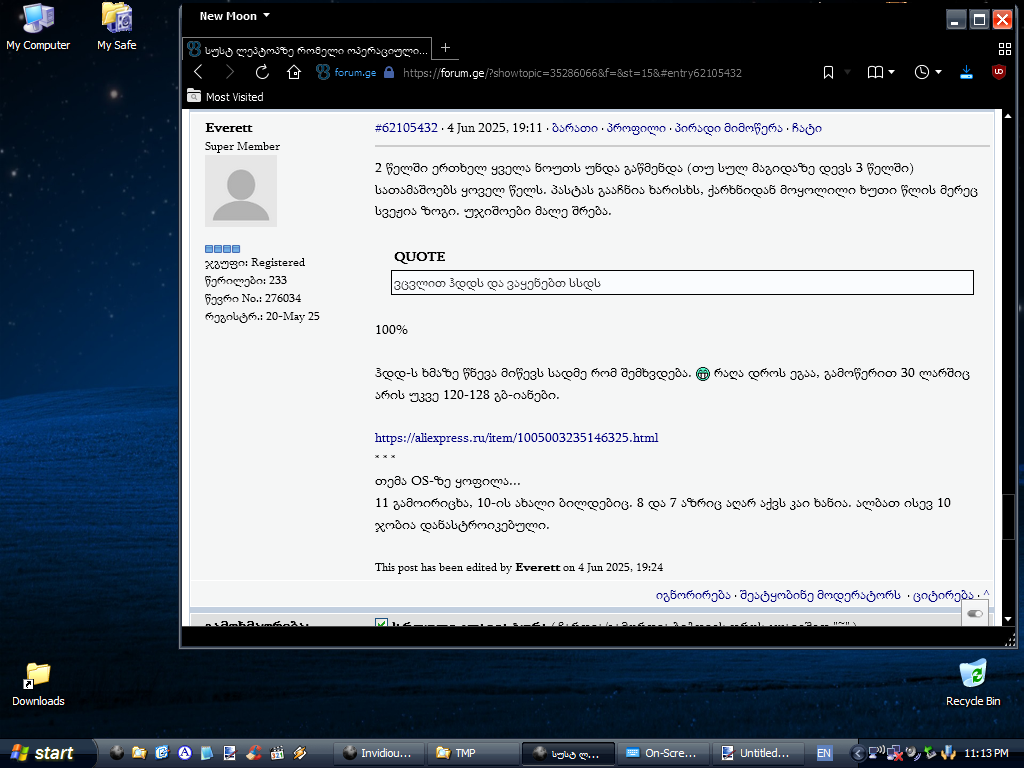Viewport: 1024px width, 768px height.
Task: Click the 'Super Member' rank text
Action: pos(242,146)
